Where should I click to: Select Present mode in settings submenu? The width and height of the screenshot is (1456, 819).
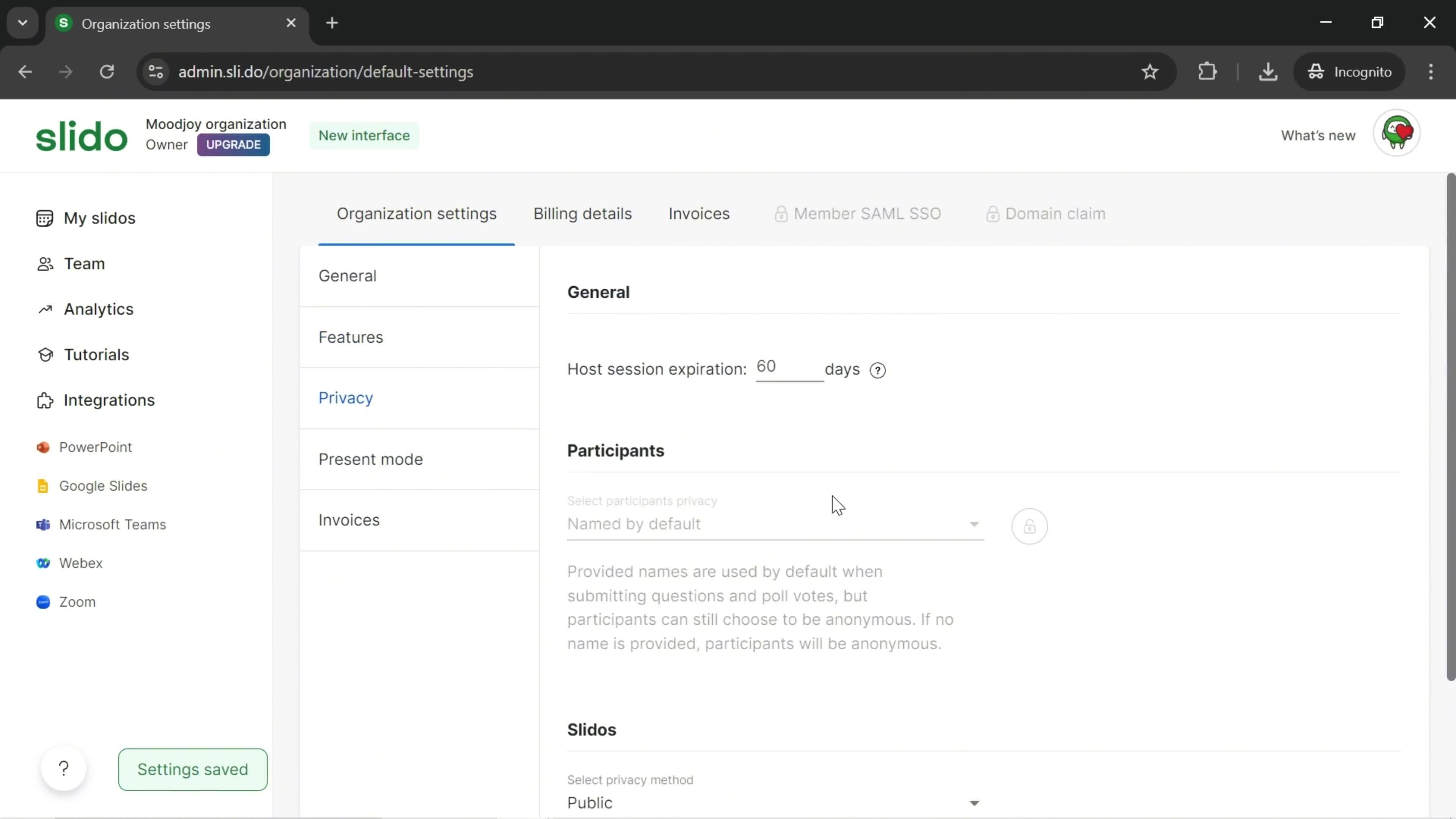(x=419, y=460)
